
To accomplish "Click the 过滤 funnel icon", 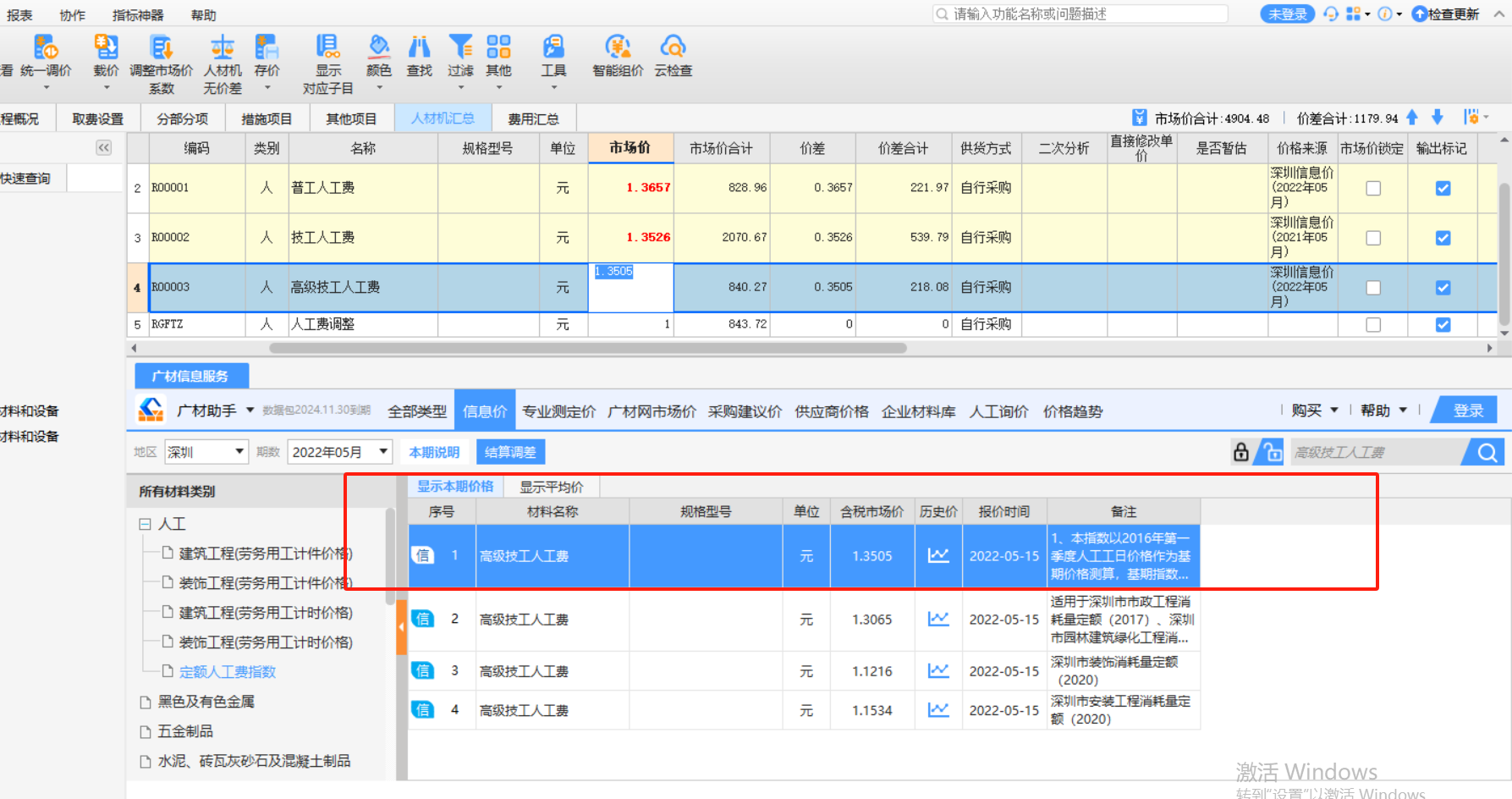I will pos(461,47).
